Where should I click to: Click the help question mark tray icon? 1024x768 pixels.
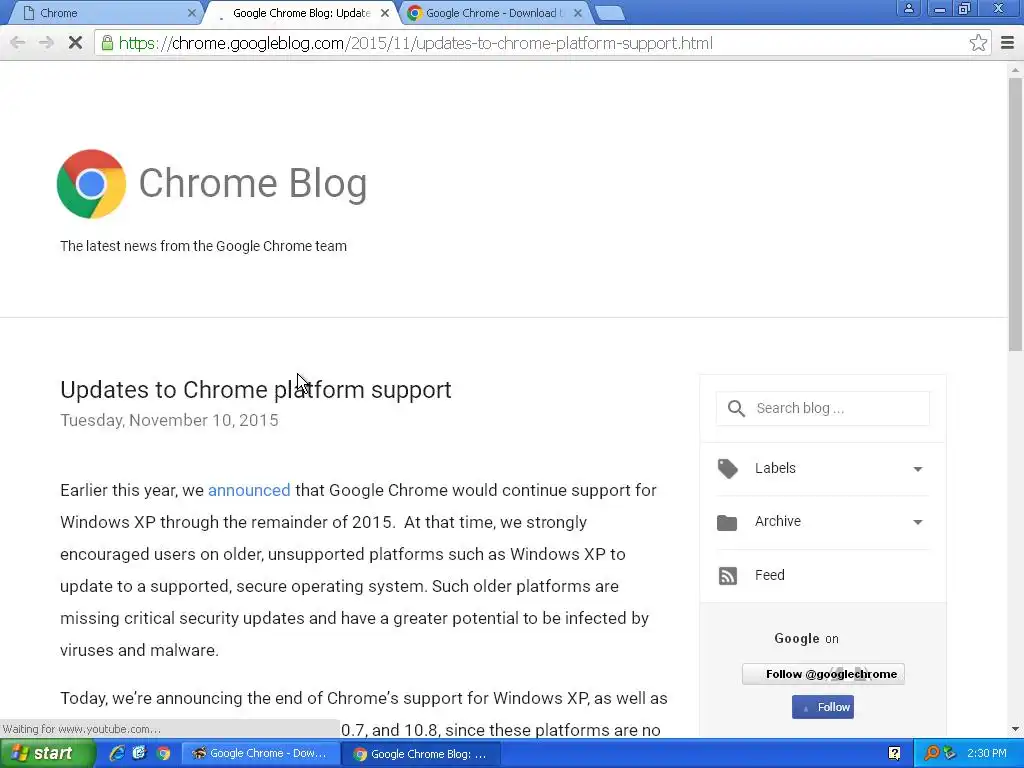[894, 753]
